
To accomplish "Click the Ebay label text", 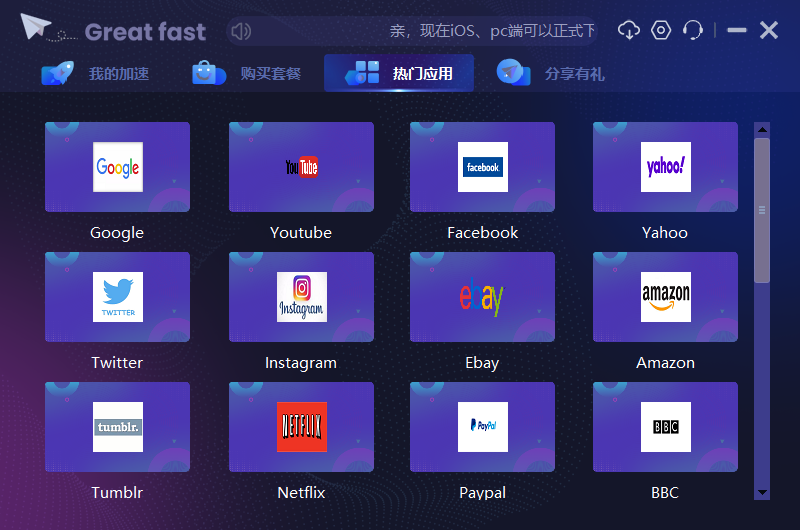I will (x=482, y=363).
